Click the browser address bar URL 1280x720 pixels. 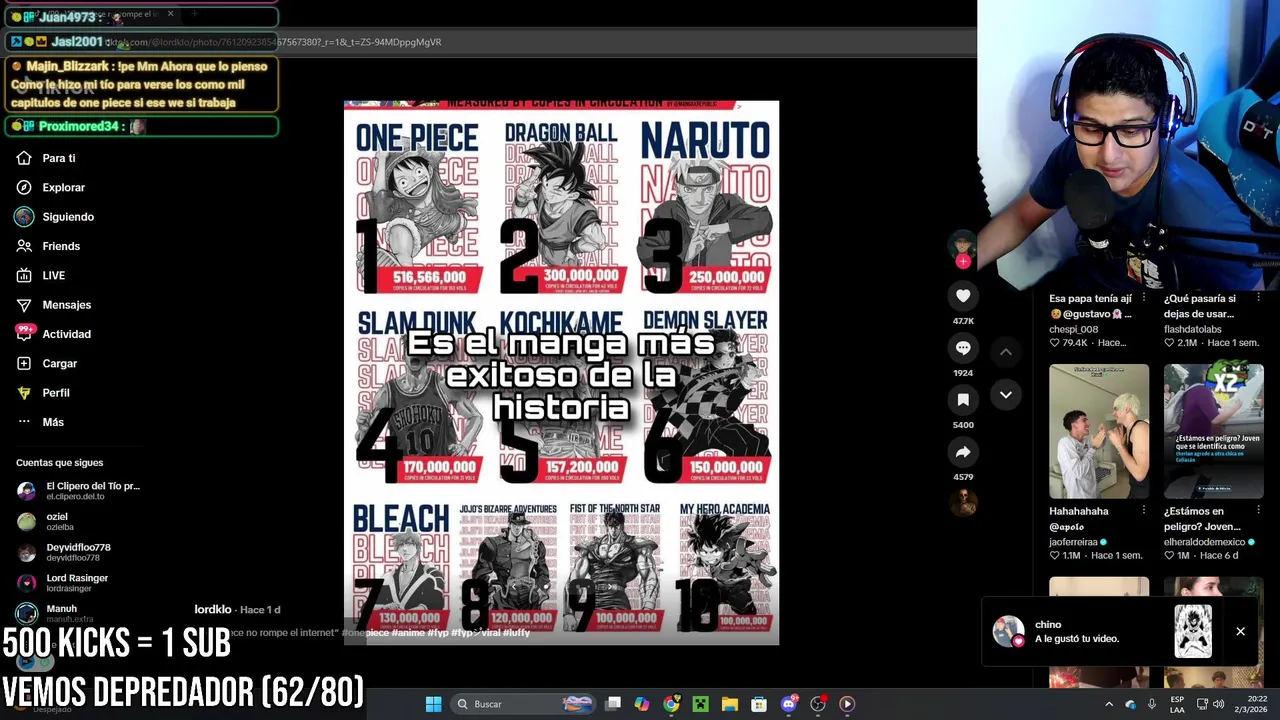click(272, 42)
